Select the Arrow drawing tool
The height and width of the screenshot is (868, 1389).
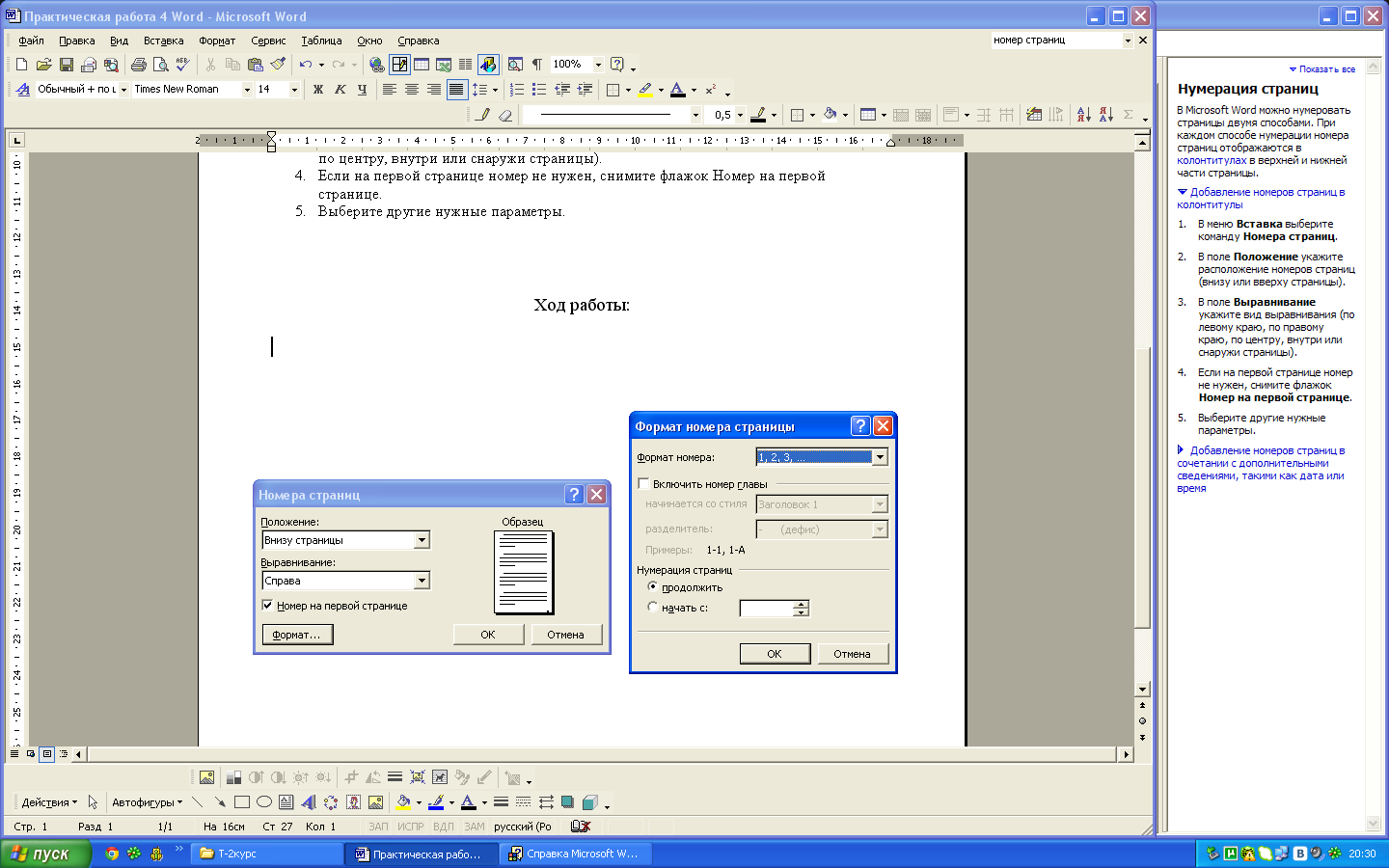[x=220, y=802]
